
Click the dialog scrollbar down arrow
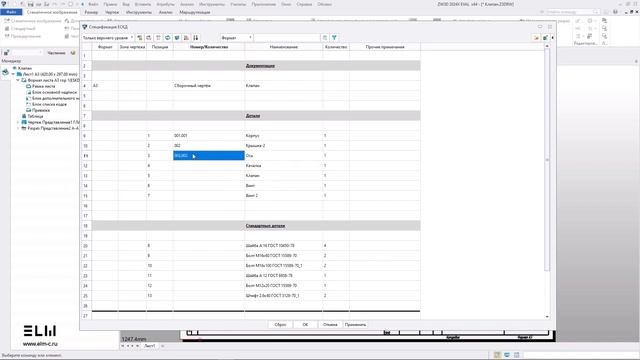(547, 317)
